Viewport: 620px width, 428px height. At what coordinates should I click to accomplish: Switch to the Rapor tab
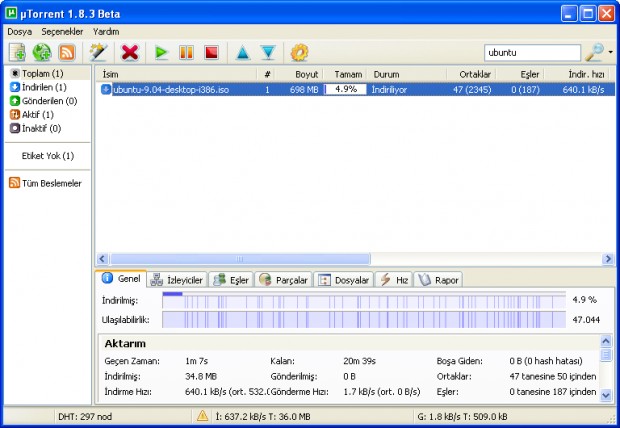coord(438,280)
